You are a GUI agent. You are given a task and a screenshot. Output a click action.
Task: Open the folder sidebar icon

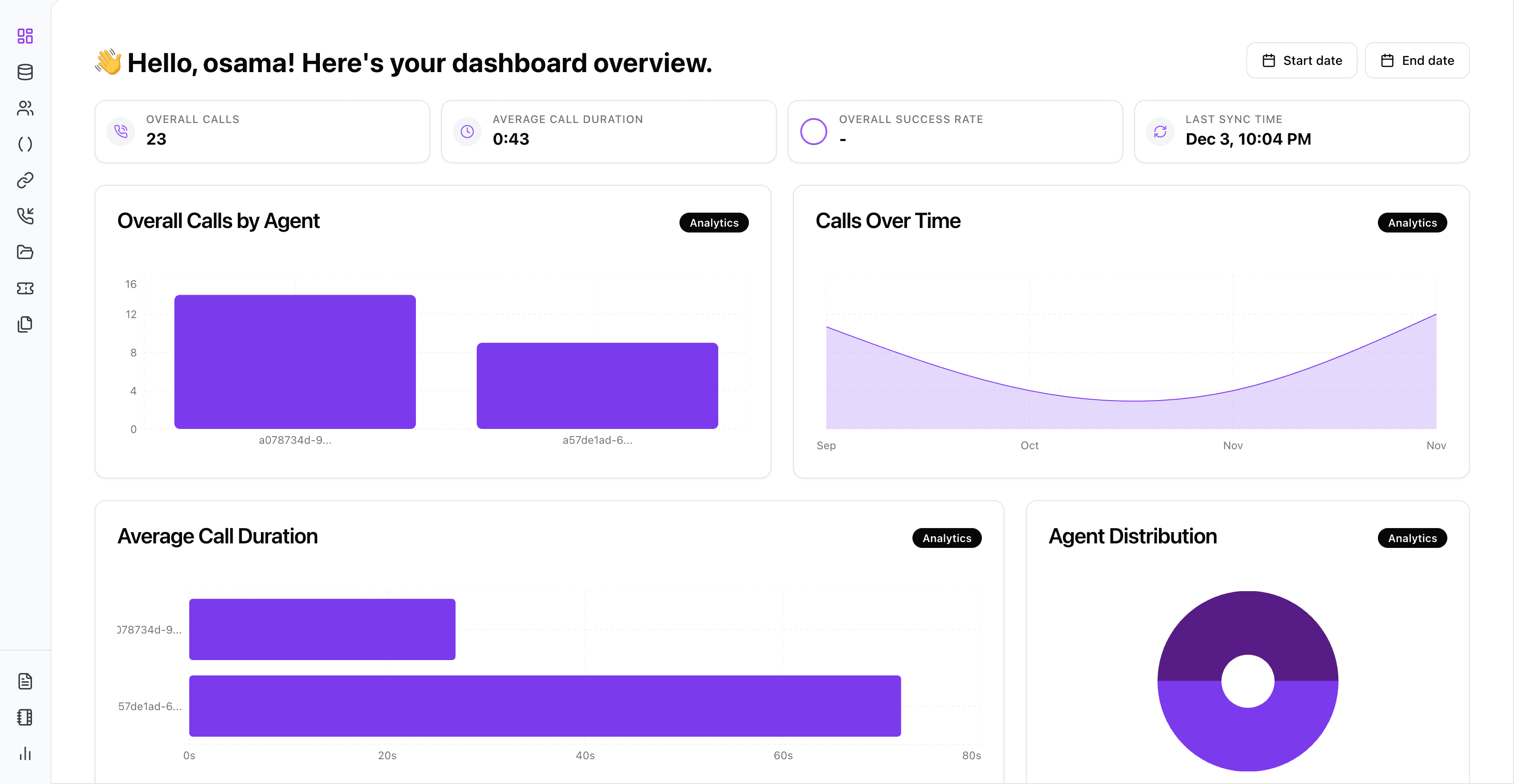point(25,252)
